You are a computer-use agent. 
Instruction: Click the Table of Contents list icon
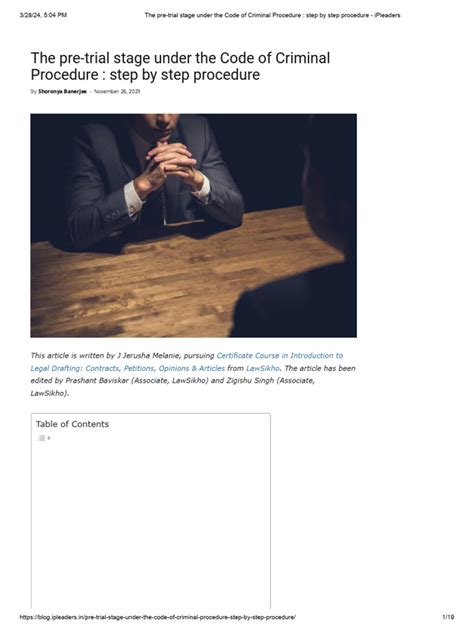(41, 438)
